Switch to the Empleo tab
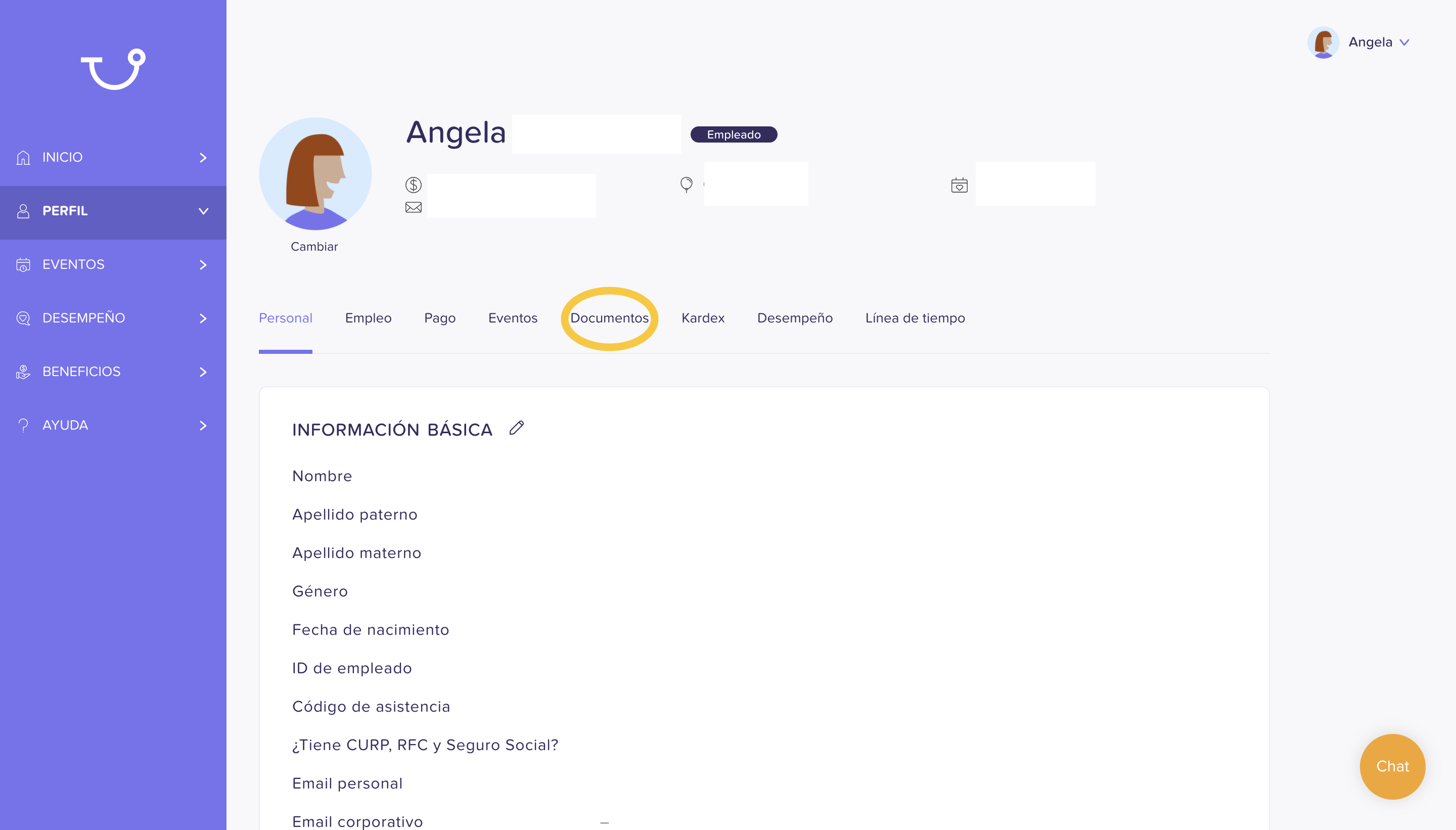Screen dimensions: 1456x830 [x=368, y=318]
